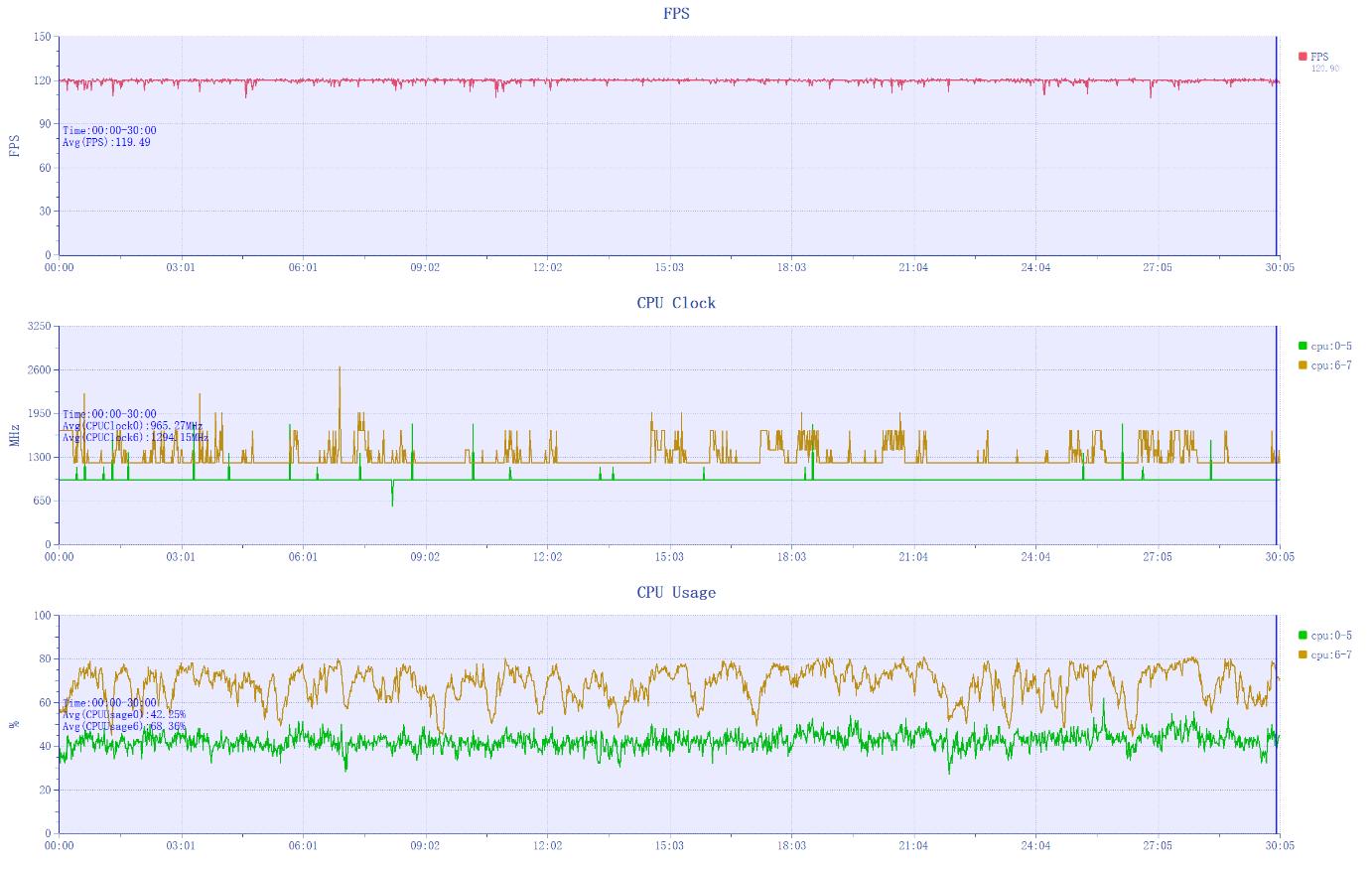The height and width of the screenshot is (870, 1372).
Task: Click the "Avg(CPUClock0):965.27MHz" statistic
Action: (132, 426)
